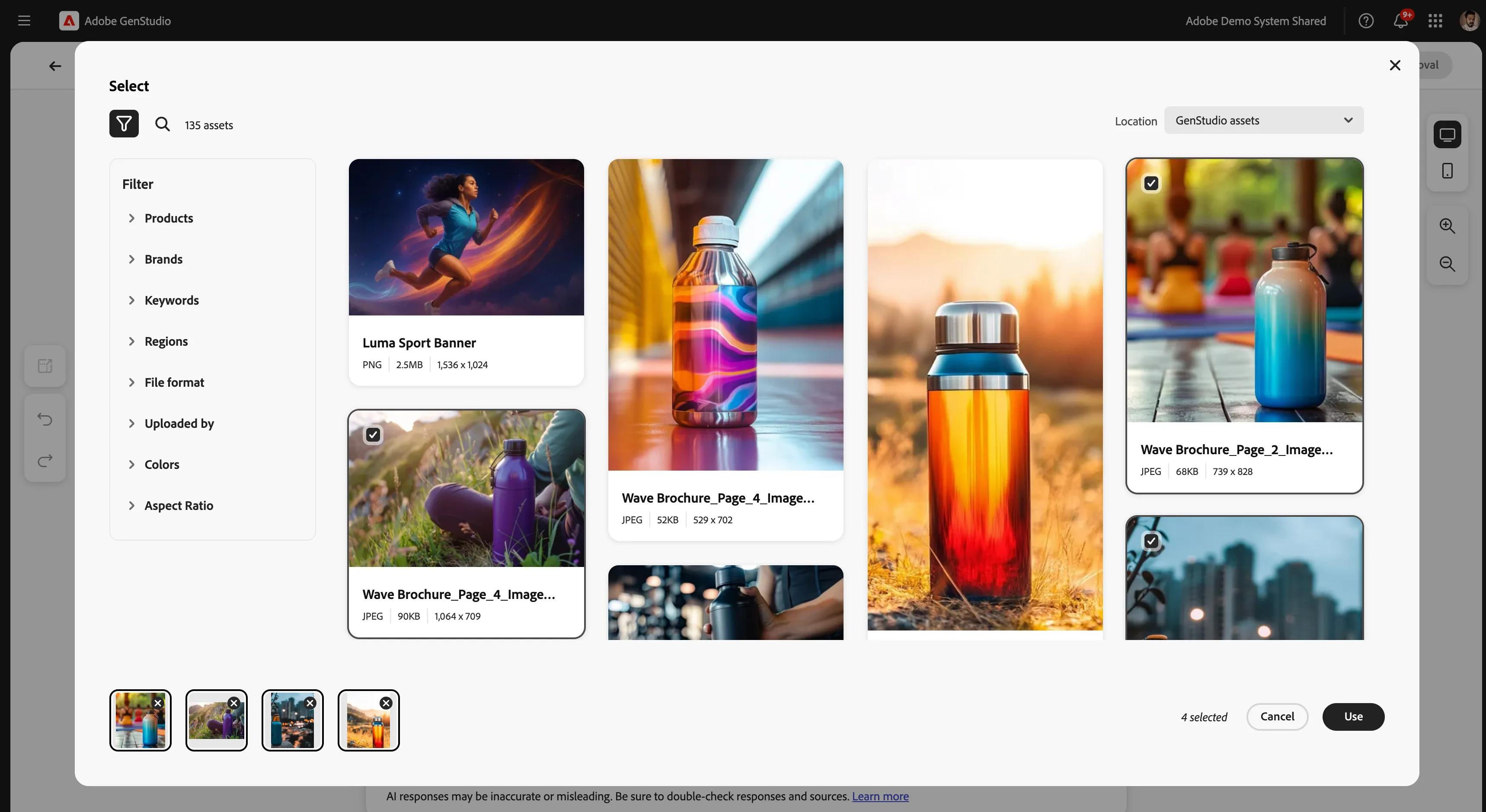Image resolution: width=1486 pixels, height=812 pixels.
Task: Uncheck city skyline image checkbox
Action: coord(1151,541)
